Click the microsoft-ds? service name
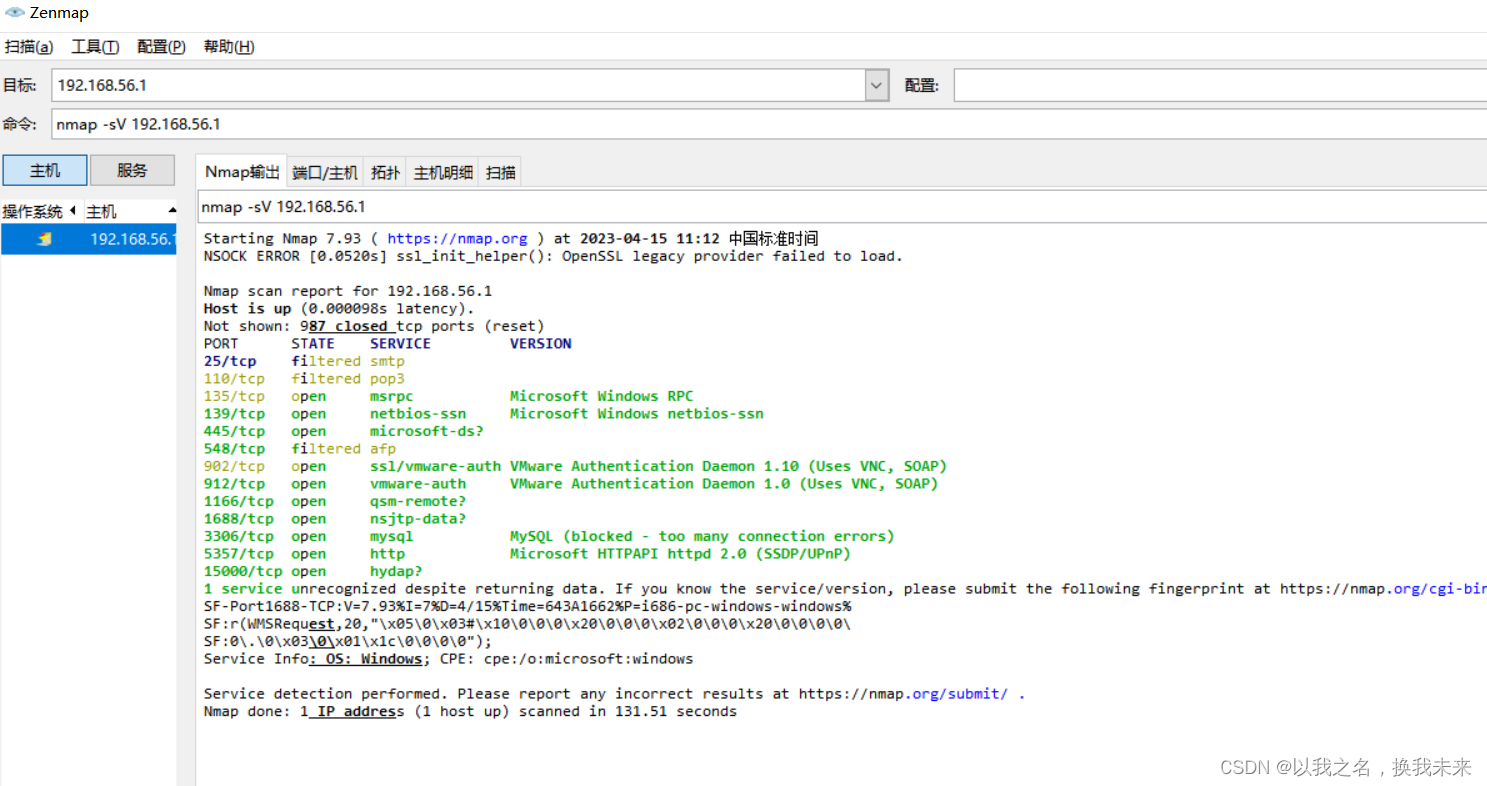Viewport: 1487px width, 786px height. 426,431
